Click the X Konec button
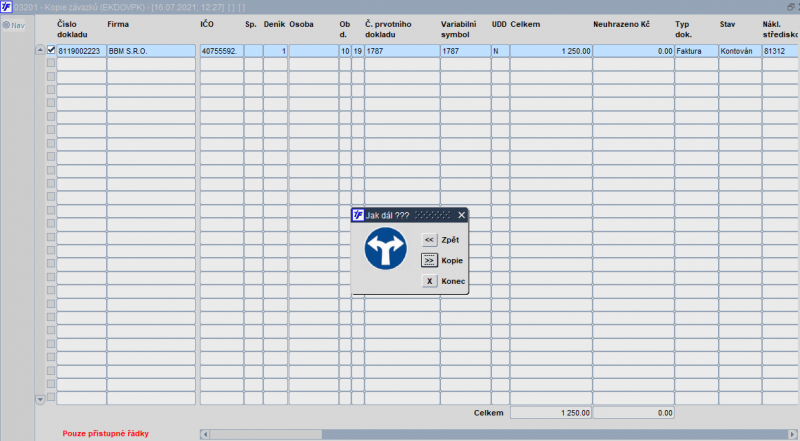The width and height of the screenshot is (800, 441). tap(430, 281)
